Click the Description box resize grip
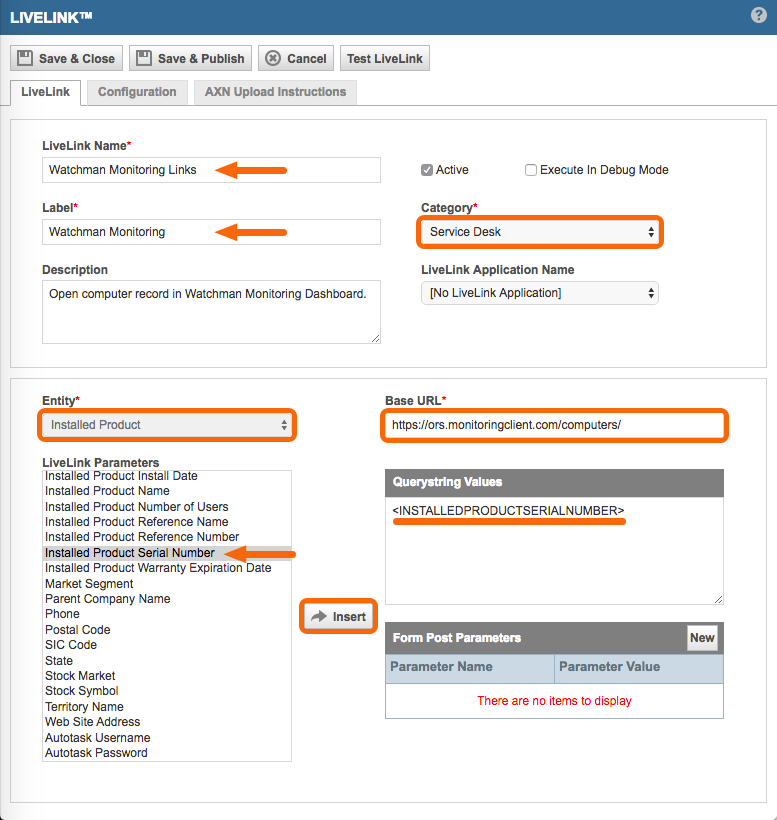 375,338
